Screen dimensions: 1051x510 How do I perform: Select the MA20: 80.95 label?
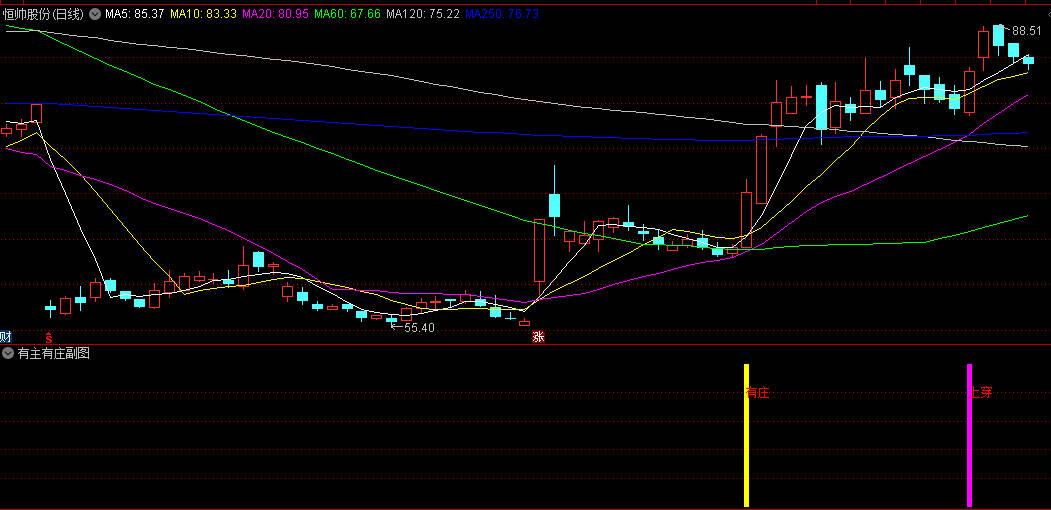(x=275, y=13)
